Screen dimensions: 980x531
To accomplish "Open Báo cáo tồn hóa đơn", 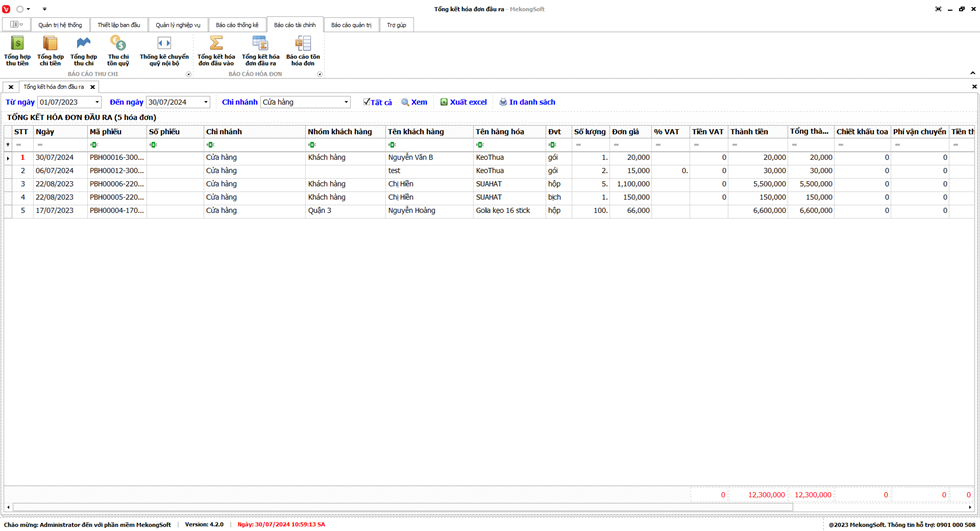I will (x=303, y=51).
